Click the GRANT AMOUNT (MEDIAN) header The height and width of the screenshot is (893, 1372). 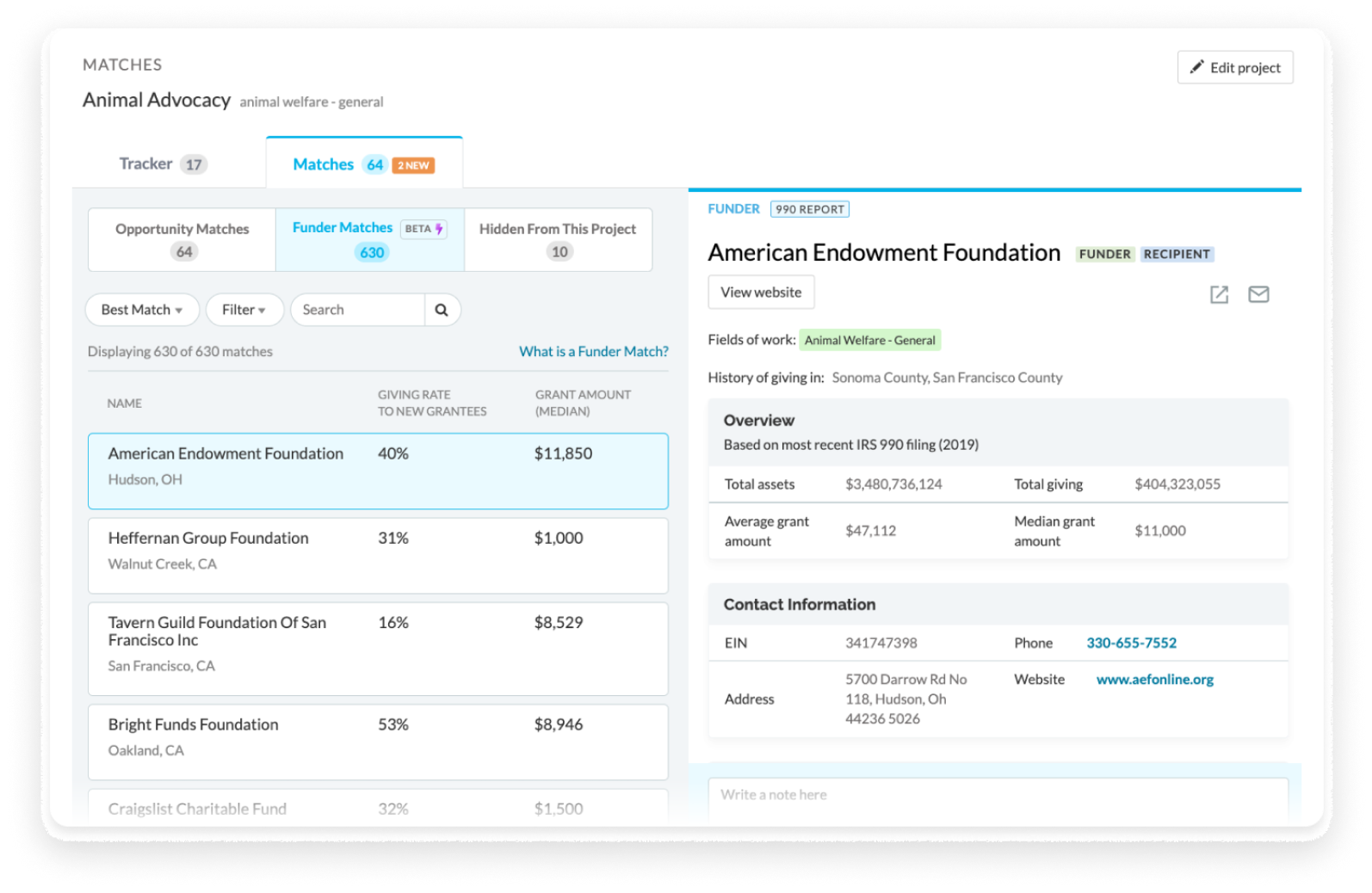583,403
